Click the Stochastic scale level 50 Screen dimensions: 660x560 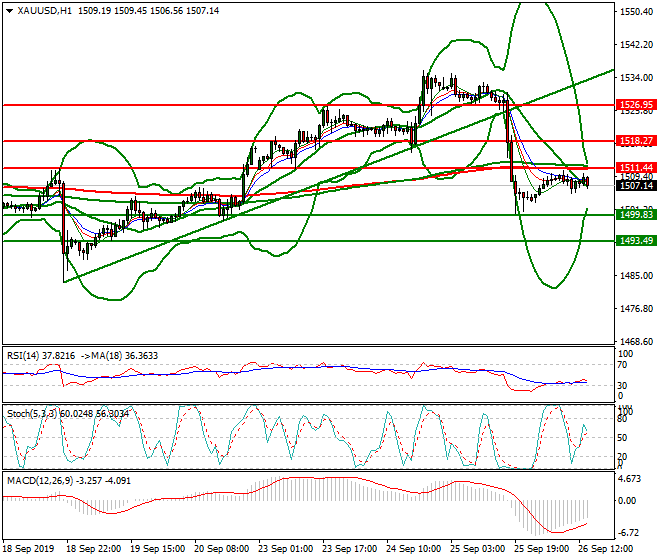point(622,438)
